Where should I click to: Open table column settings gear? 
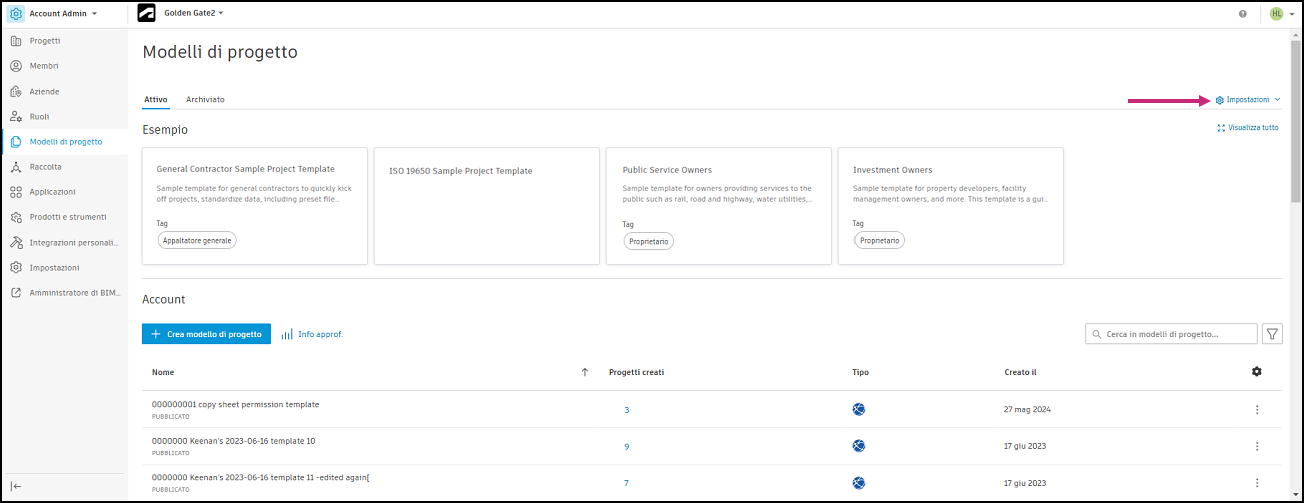(x=1257, y=372)
